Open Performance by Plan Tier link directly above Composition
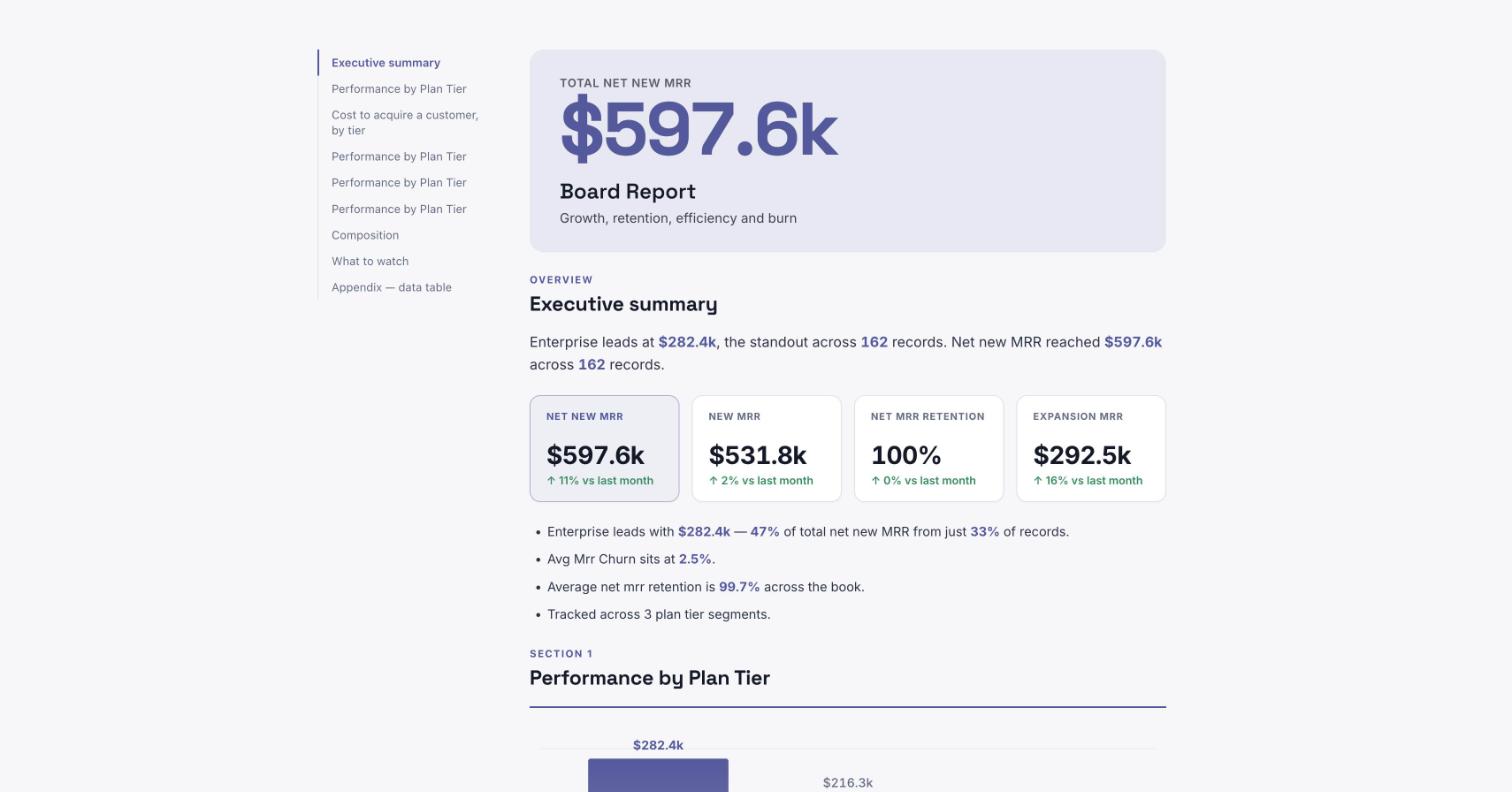 point(399,210)
